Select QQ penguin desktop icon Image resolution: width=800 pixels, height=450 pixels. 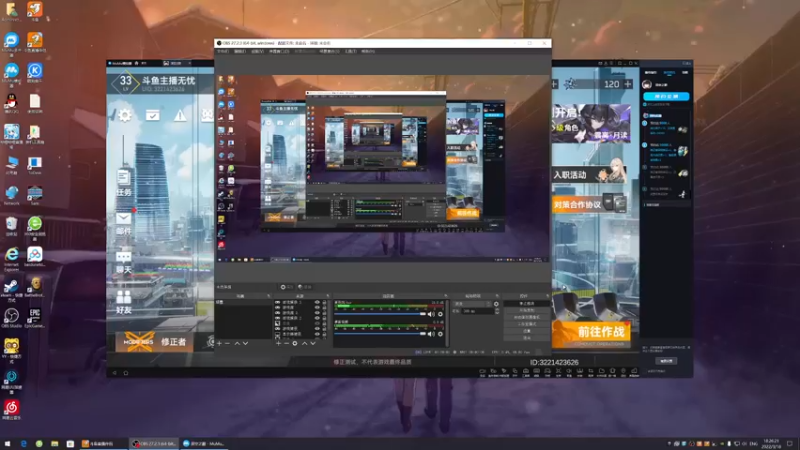11,104
